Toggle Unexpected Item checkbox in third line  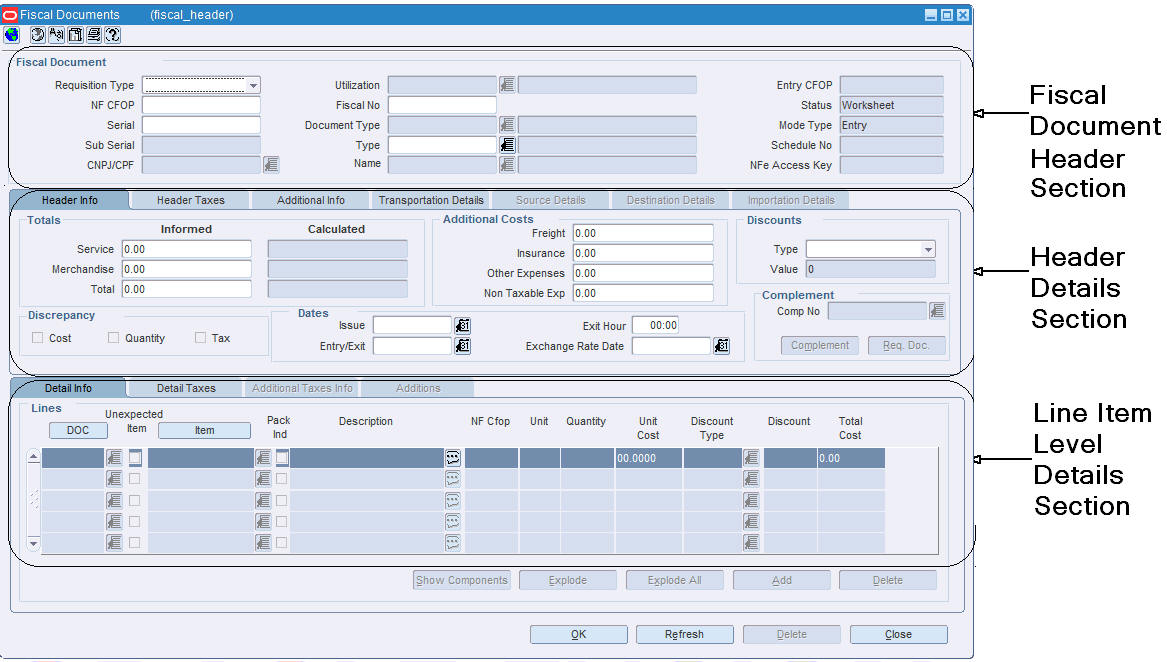point(134,500)
